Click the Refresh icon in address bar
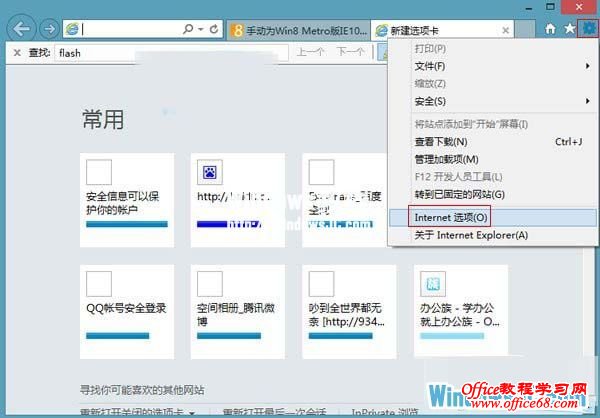600x418 pixels. pos(214,29)
